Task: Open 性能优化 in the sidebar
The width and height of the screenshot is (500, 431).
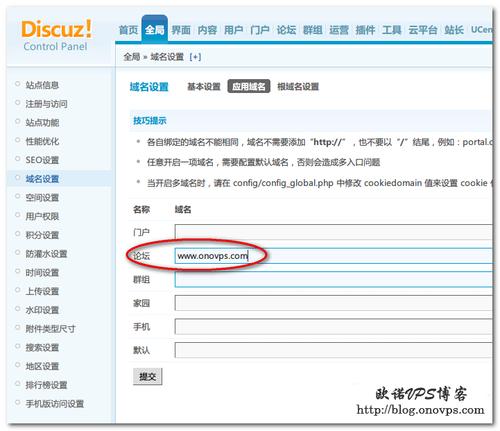Action: 42,141
